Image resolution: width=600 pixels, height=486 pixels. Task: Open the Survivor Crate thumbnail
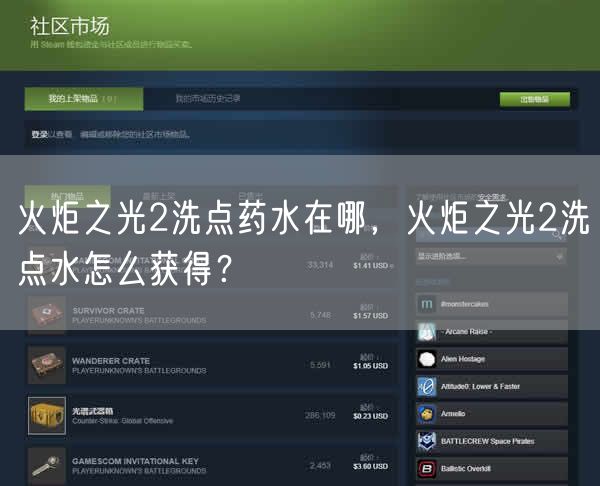[x=47, y=315]
